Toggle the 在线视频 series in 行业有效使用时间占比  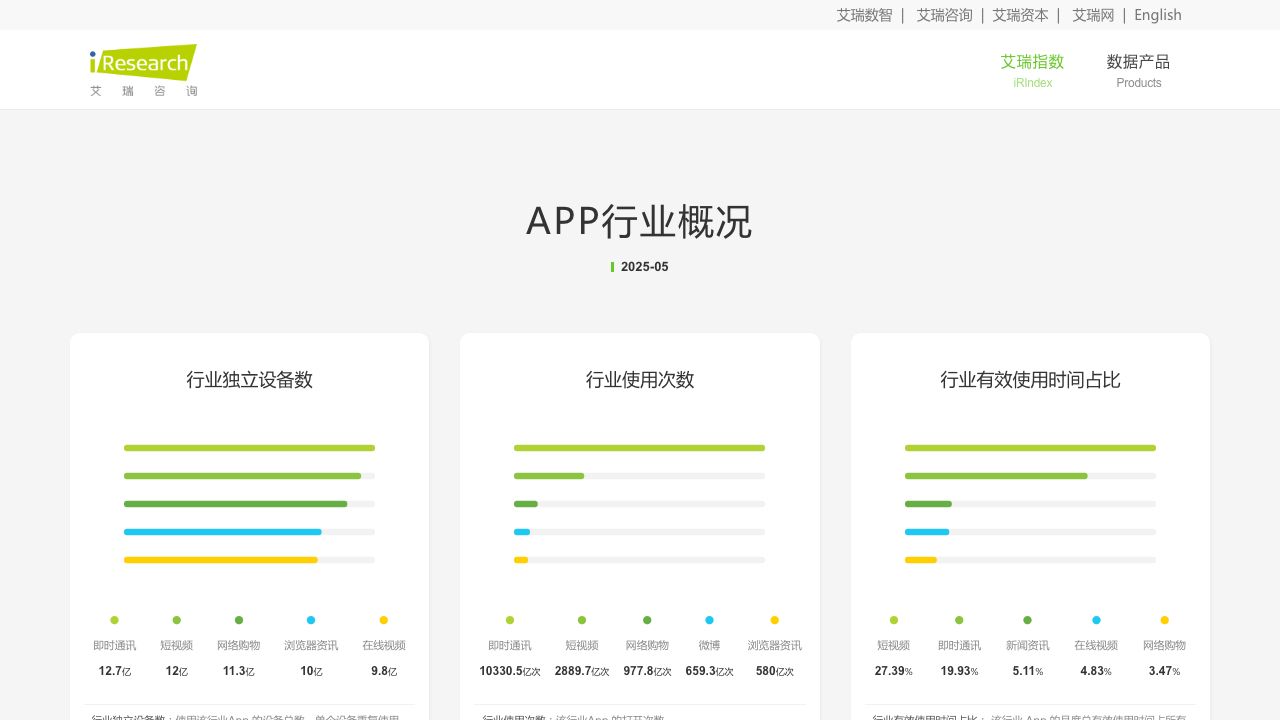point(1096,620)
